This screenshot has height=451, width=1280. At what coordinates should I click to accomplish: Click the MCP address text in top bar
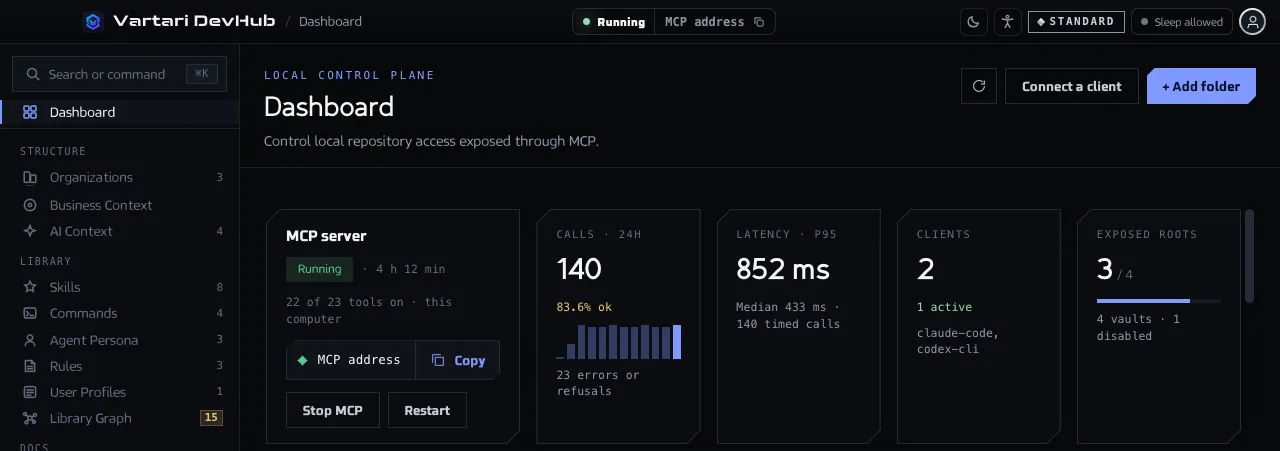[x=704, y=22]
